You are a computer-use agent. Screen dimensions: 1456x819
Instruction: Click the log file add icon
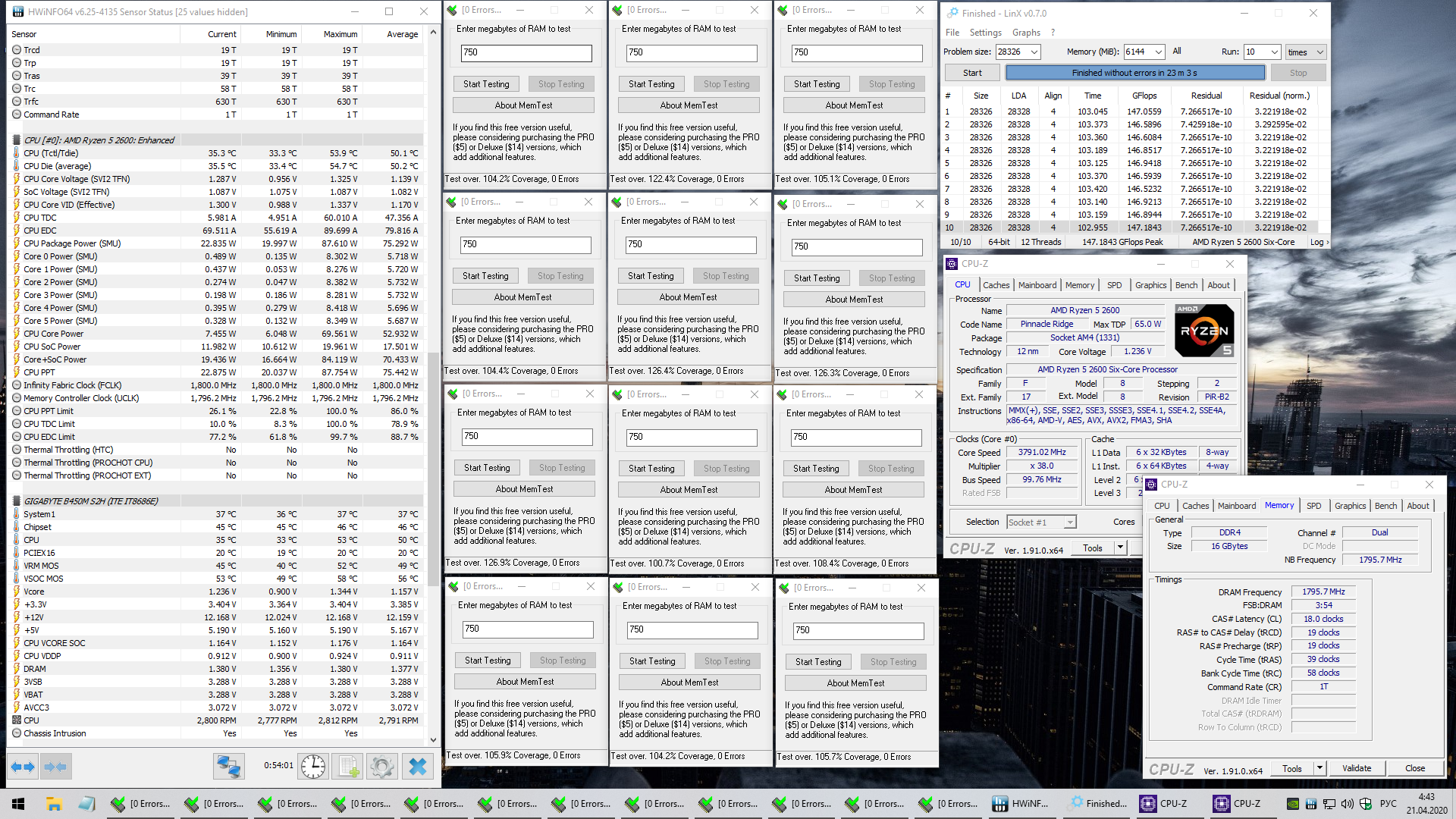point(348,767)
